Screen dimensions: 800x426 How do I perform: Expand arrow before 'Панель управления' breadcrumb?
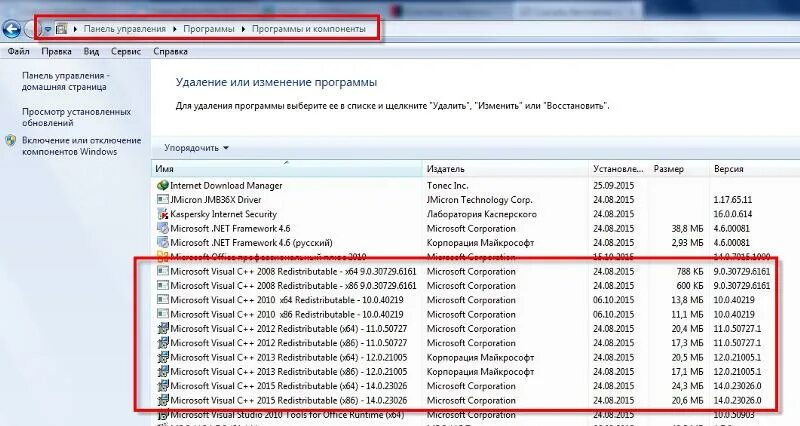(x=75, y=29)
